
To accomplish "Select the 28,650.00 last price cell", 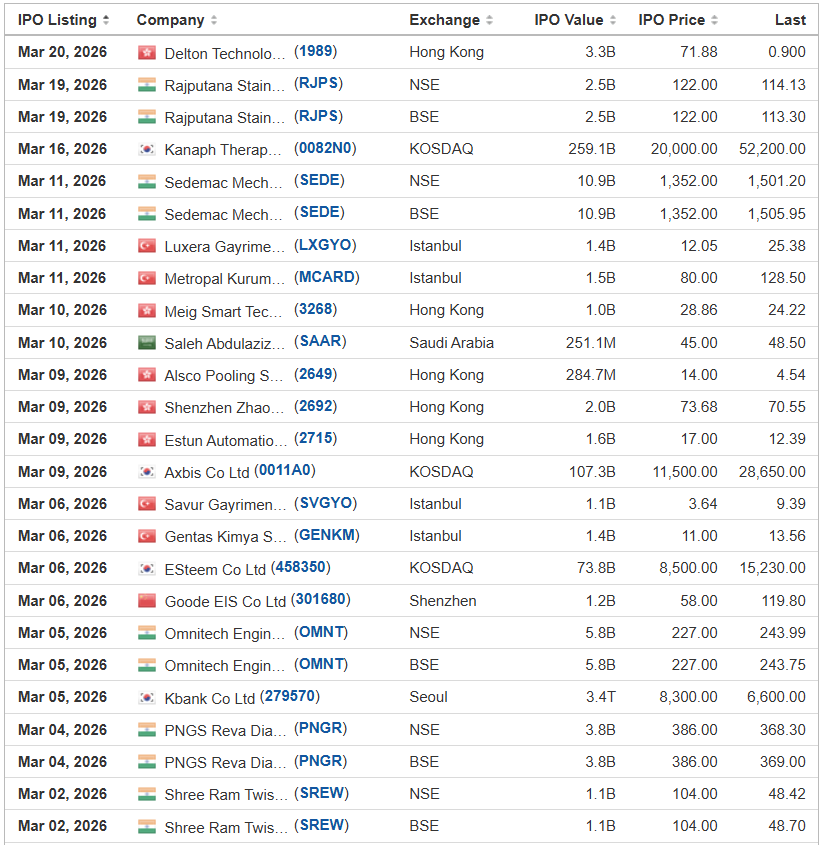I will pyautogui.click(x=772, y=472).
